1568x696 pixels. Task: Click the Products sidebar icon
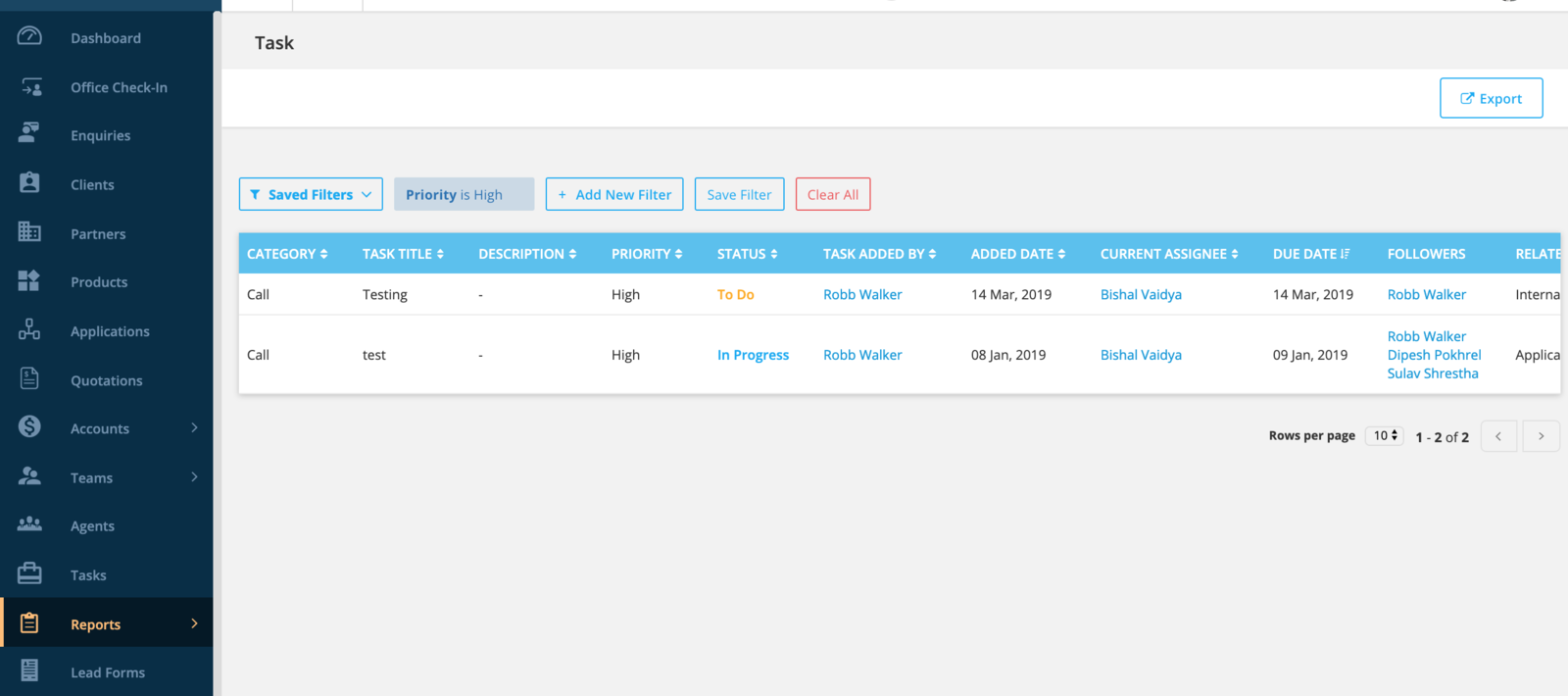(29, 280)
